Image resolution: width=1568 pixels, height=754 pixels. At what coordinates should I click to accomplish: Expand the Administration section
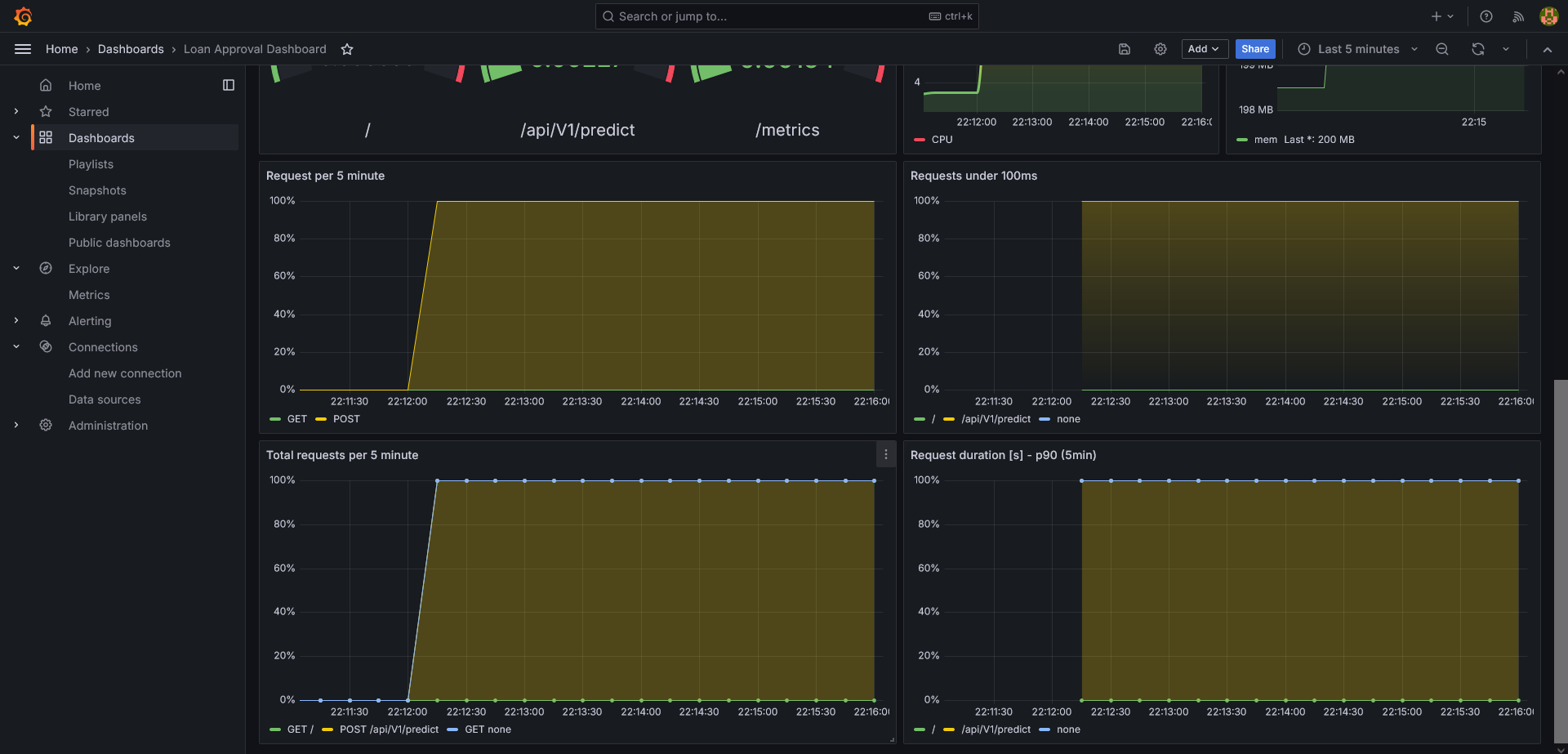[x=16, y=426]
